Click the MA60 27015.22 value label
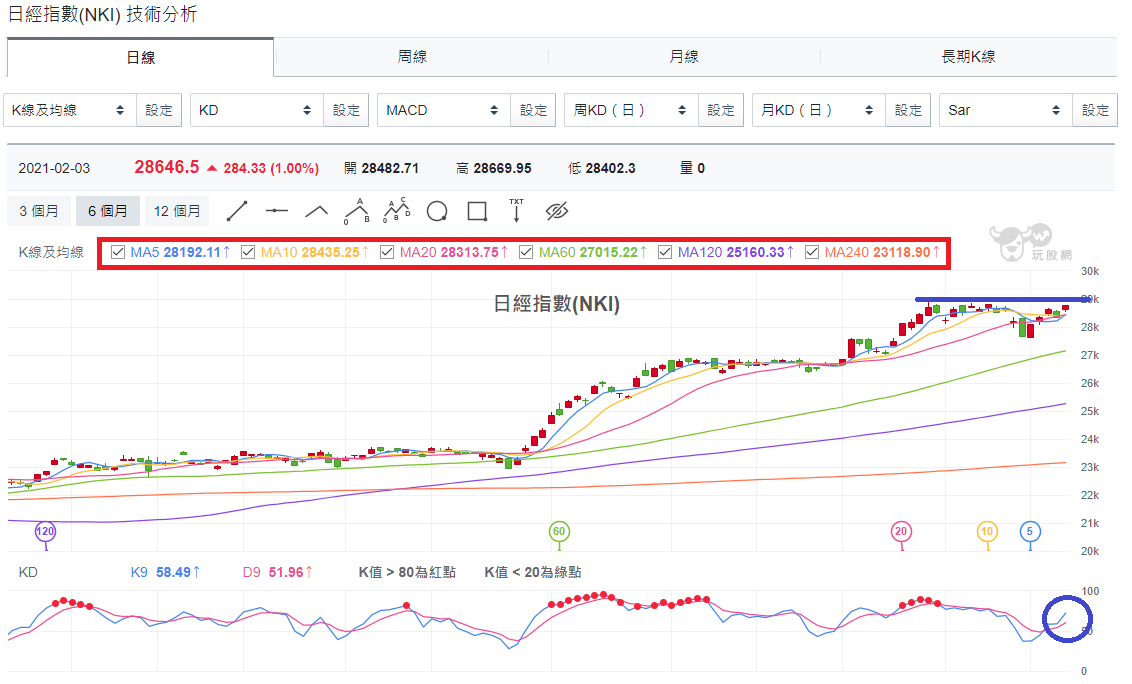Viewport: 1132px width, 684px height. tap(592, 252)
